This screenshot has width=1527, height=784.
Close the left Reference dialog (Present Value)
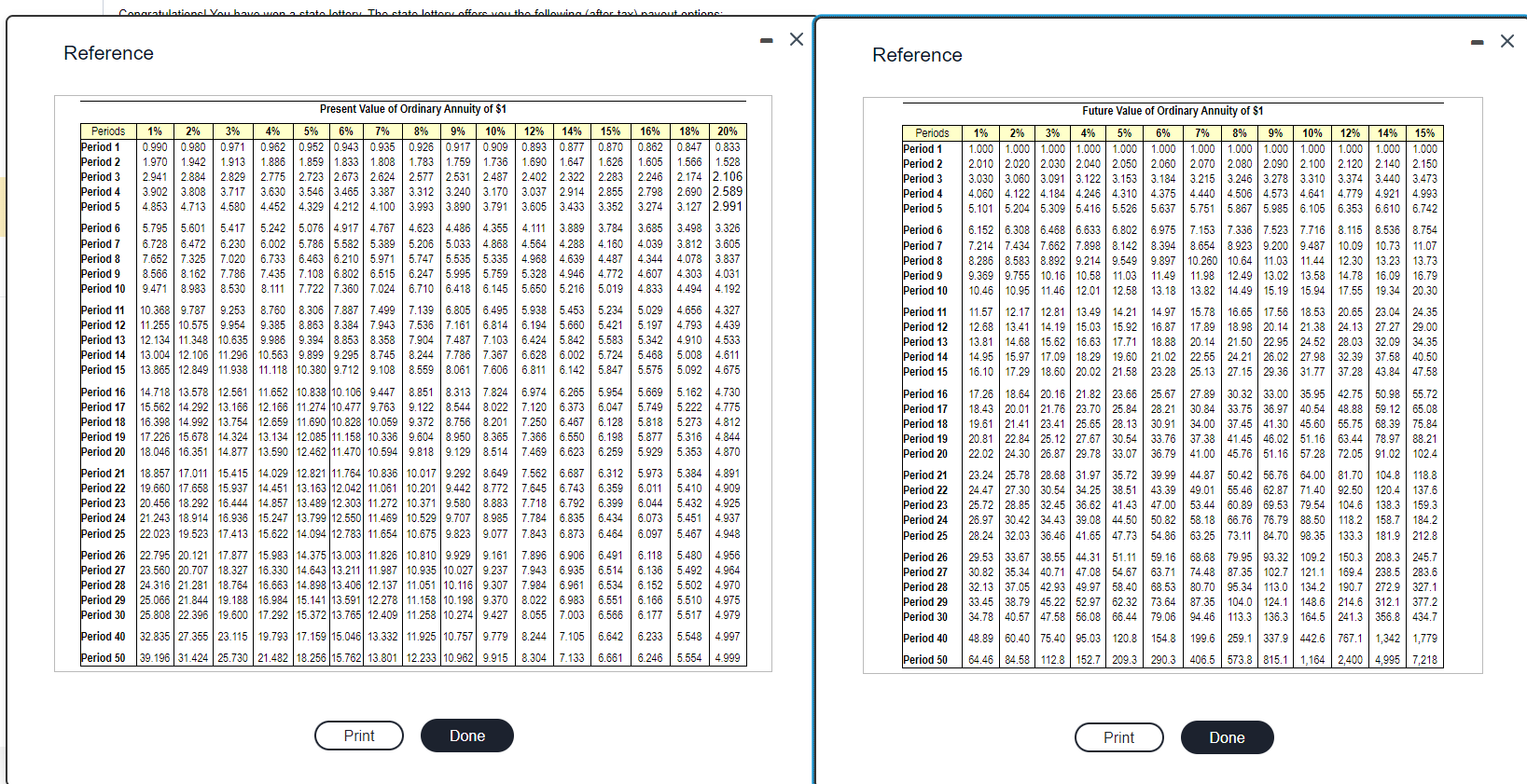click(796, 39)
